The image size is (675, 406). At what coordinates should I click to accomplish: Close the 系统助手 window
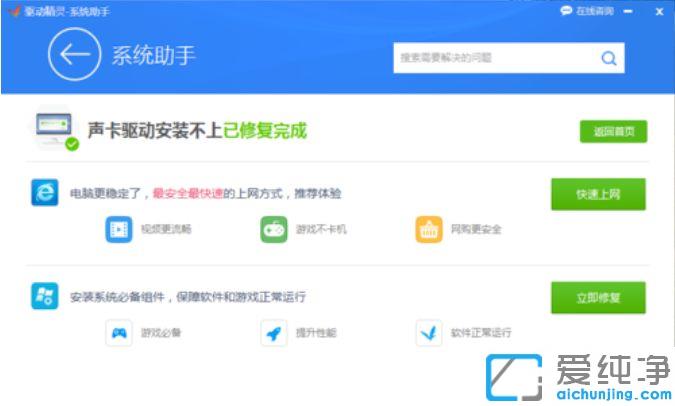(x=660, y=11)
